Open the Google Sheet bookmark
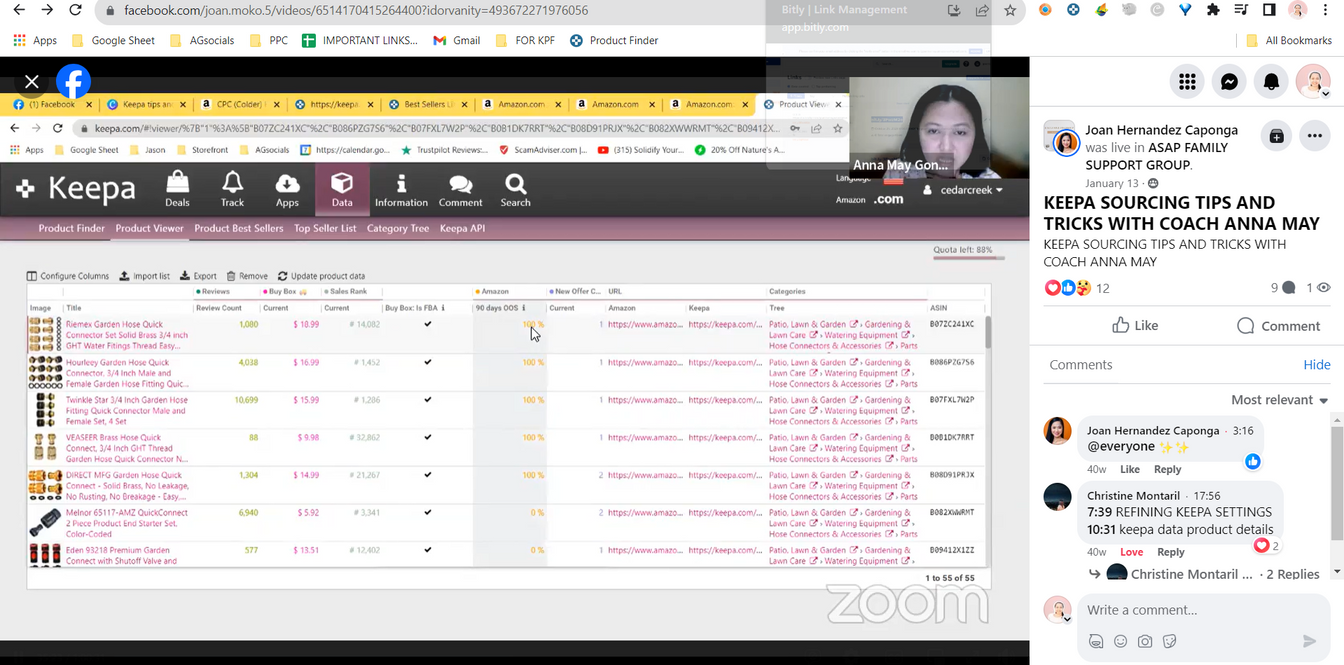1344x665 pixels. pos(113,41)
